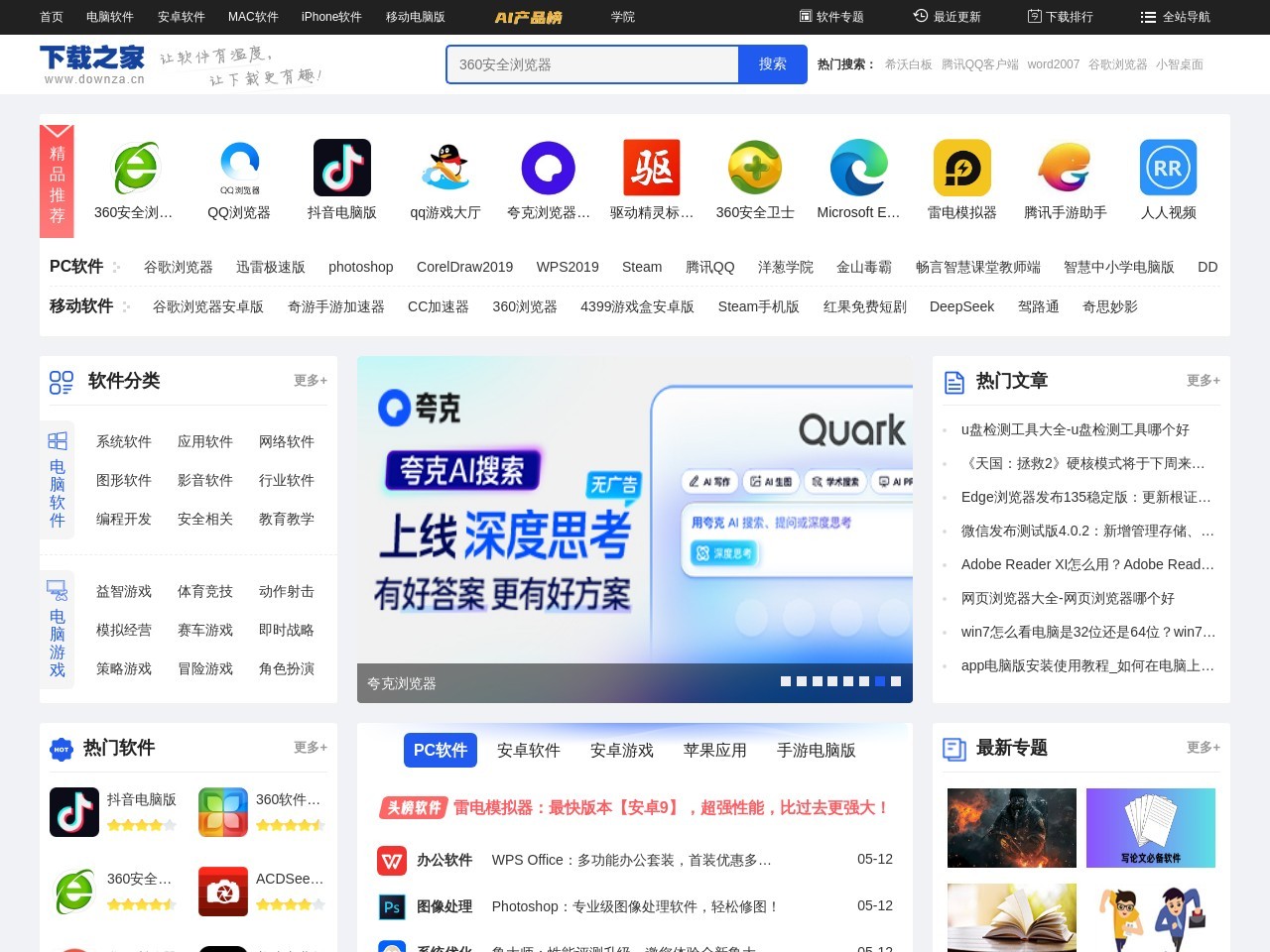
Task: Open the 360安全浏览器 icon in featured row
Action: pyautogui.click(x=134, y=168)
